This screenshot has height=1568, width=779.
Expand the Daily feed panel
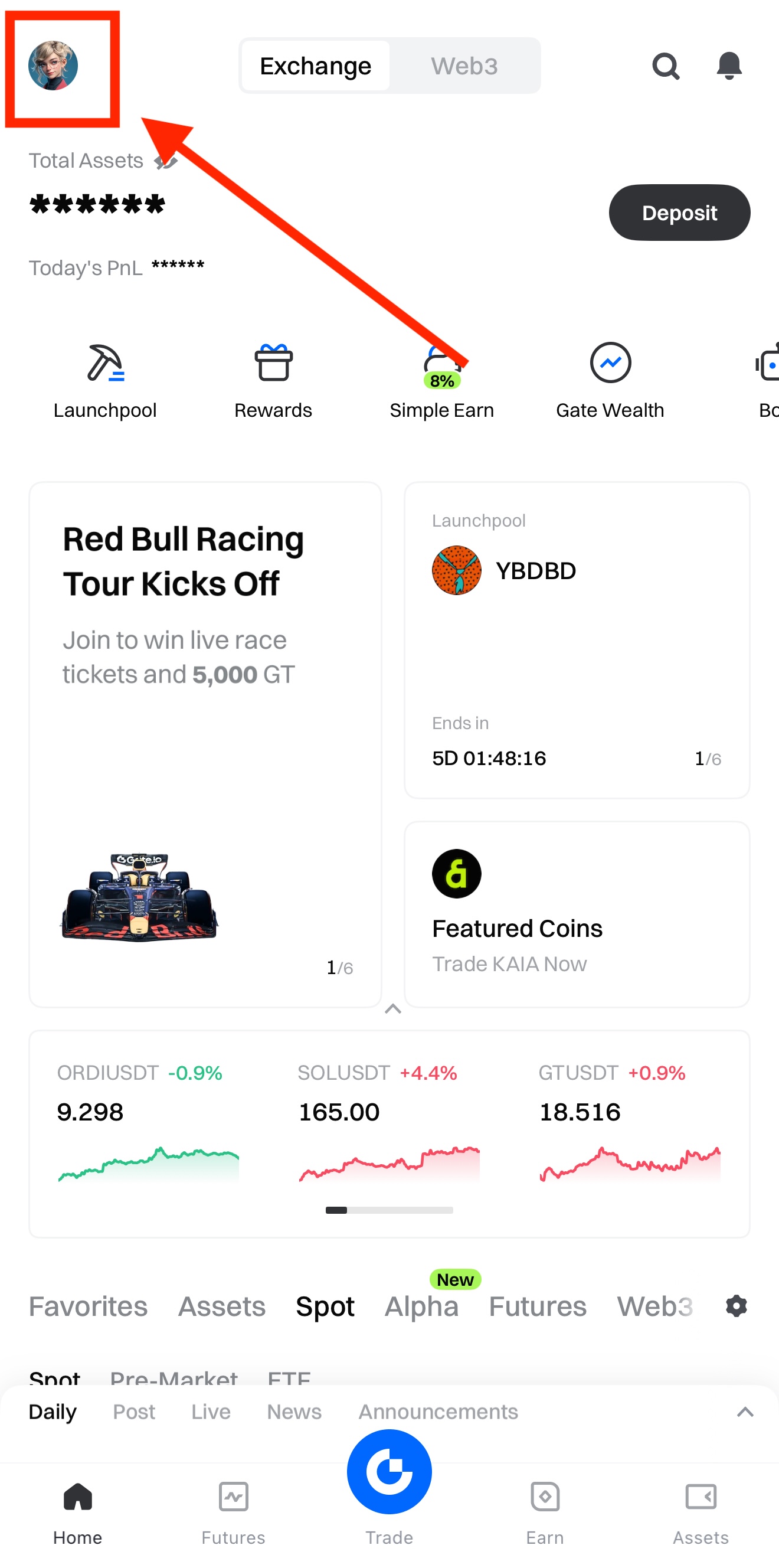[x=745, y=1412]
